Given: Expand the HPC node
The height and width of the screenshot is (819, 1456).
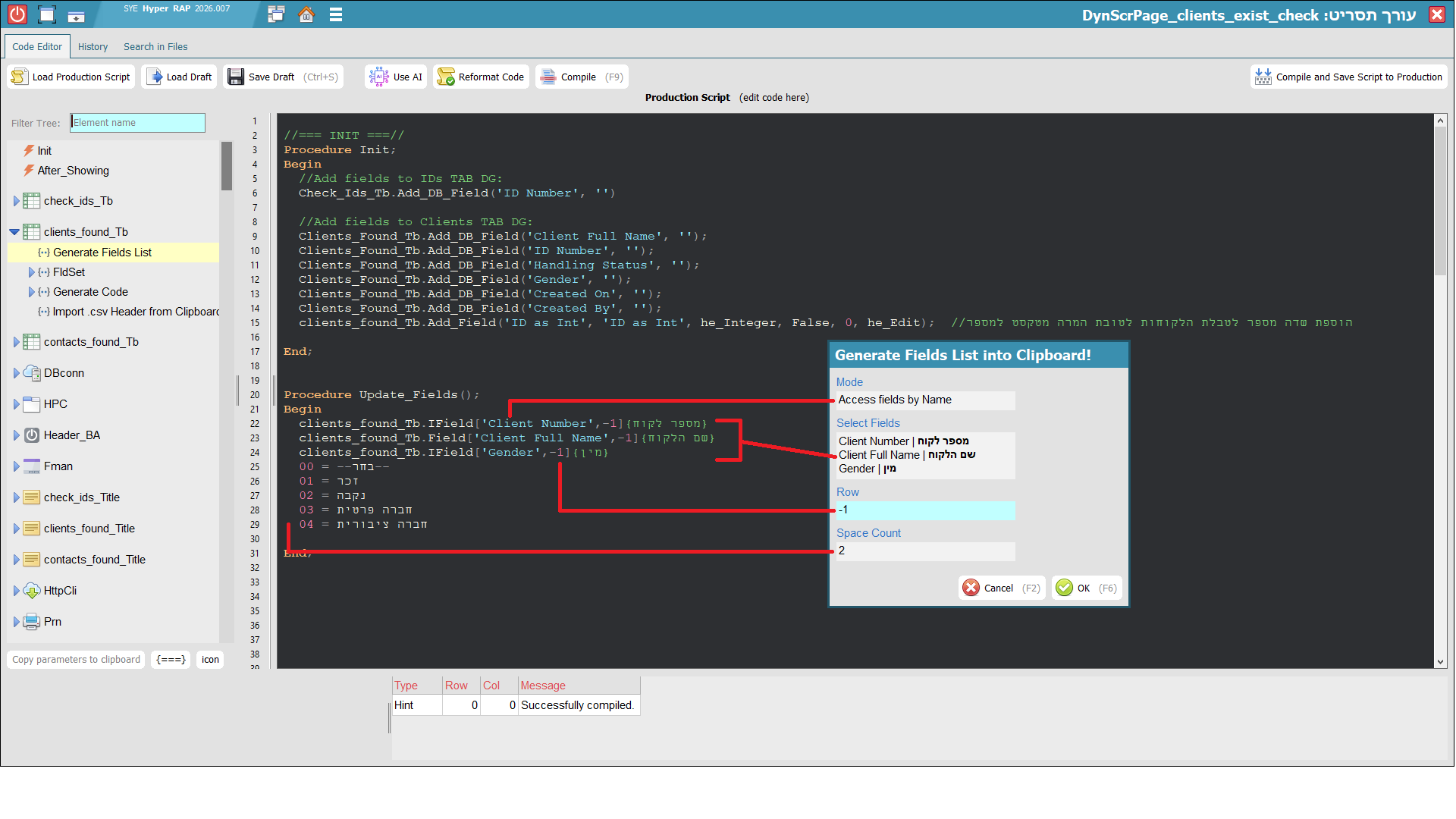Looking at the screenshot, I should tap(17, 404).
